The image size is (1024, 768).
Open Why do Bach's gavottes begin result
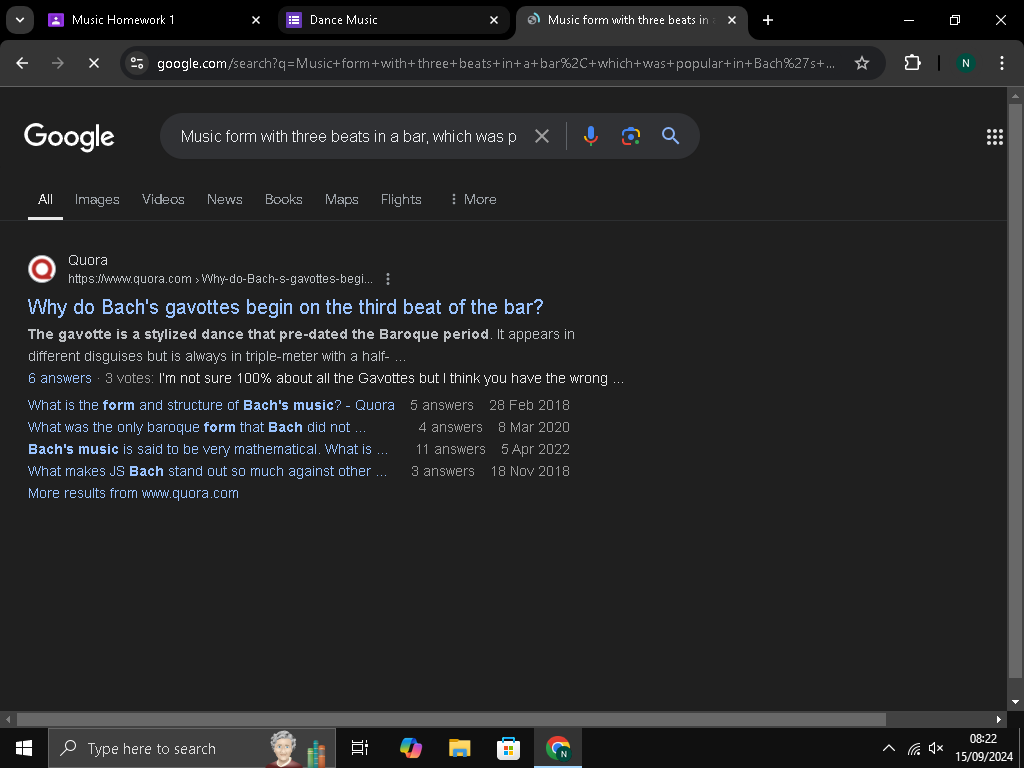coord(285,307)
